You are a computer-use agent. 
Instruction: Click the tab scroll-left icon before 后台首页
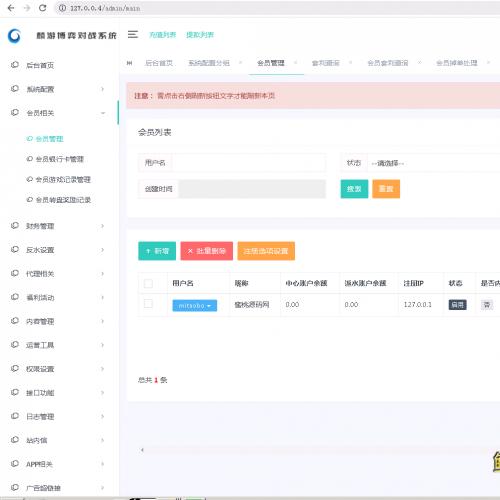pos(129,63)
